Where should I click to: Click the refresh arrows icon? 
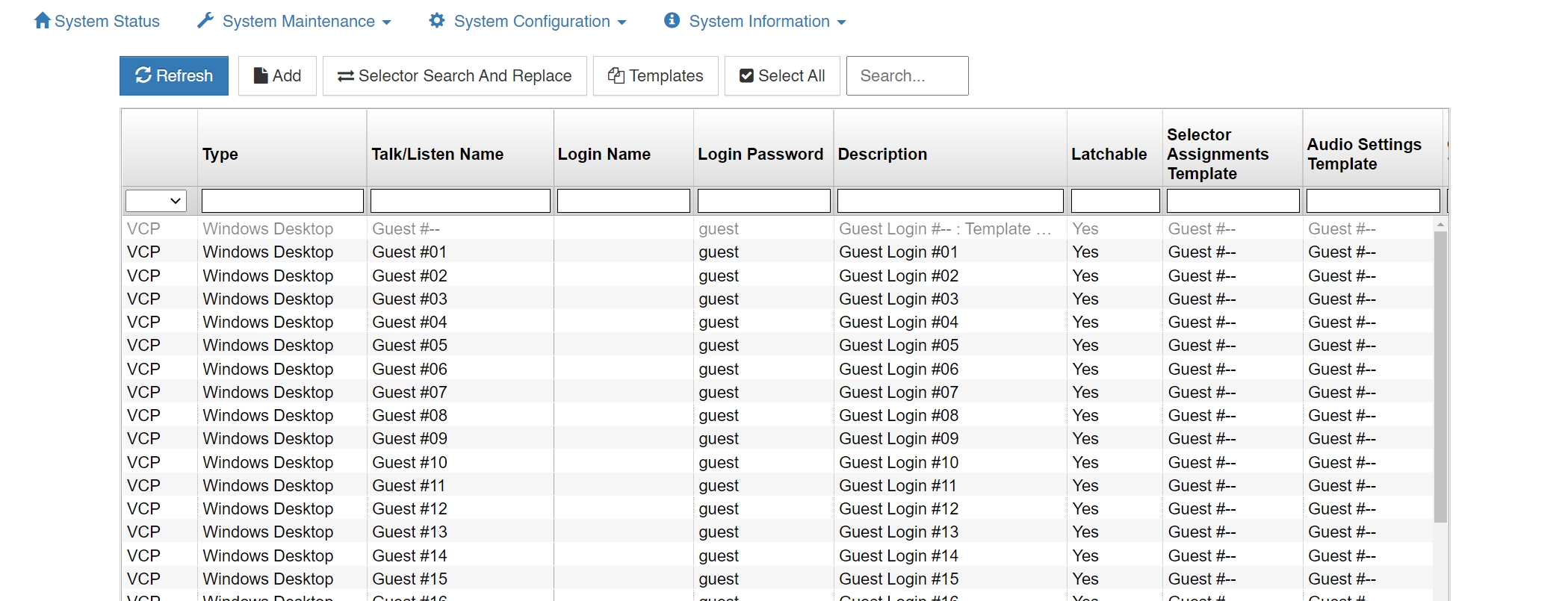[143, 75]
